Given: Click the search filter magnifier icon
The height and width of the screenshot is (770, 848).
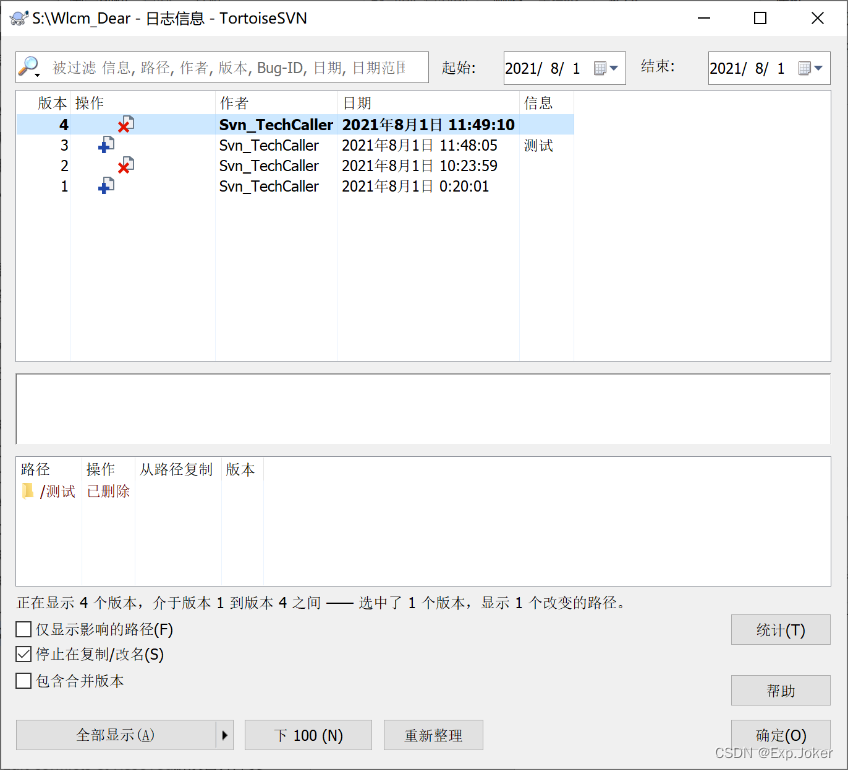Looking at the screenshot, I should click(29, 67).
